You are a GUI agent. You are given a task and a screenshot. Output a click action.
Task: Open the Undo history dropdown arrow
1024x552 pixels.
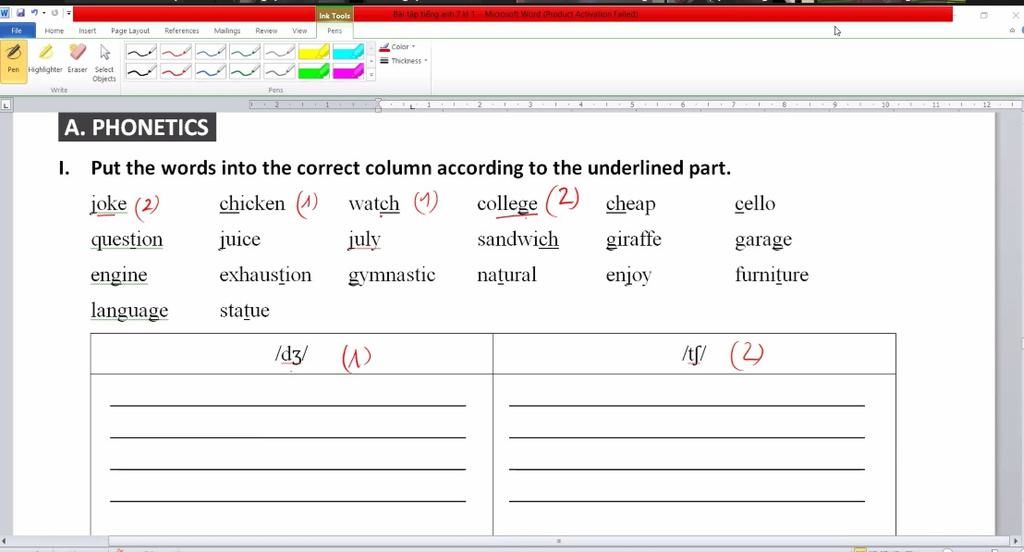pyautogui.click(x=43, y=12)
